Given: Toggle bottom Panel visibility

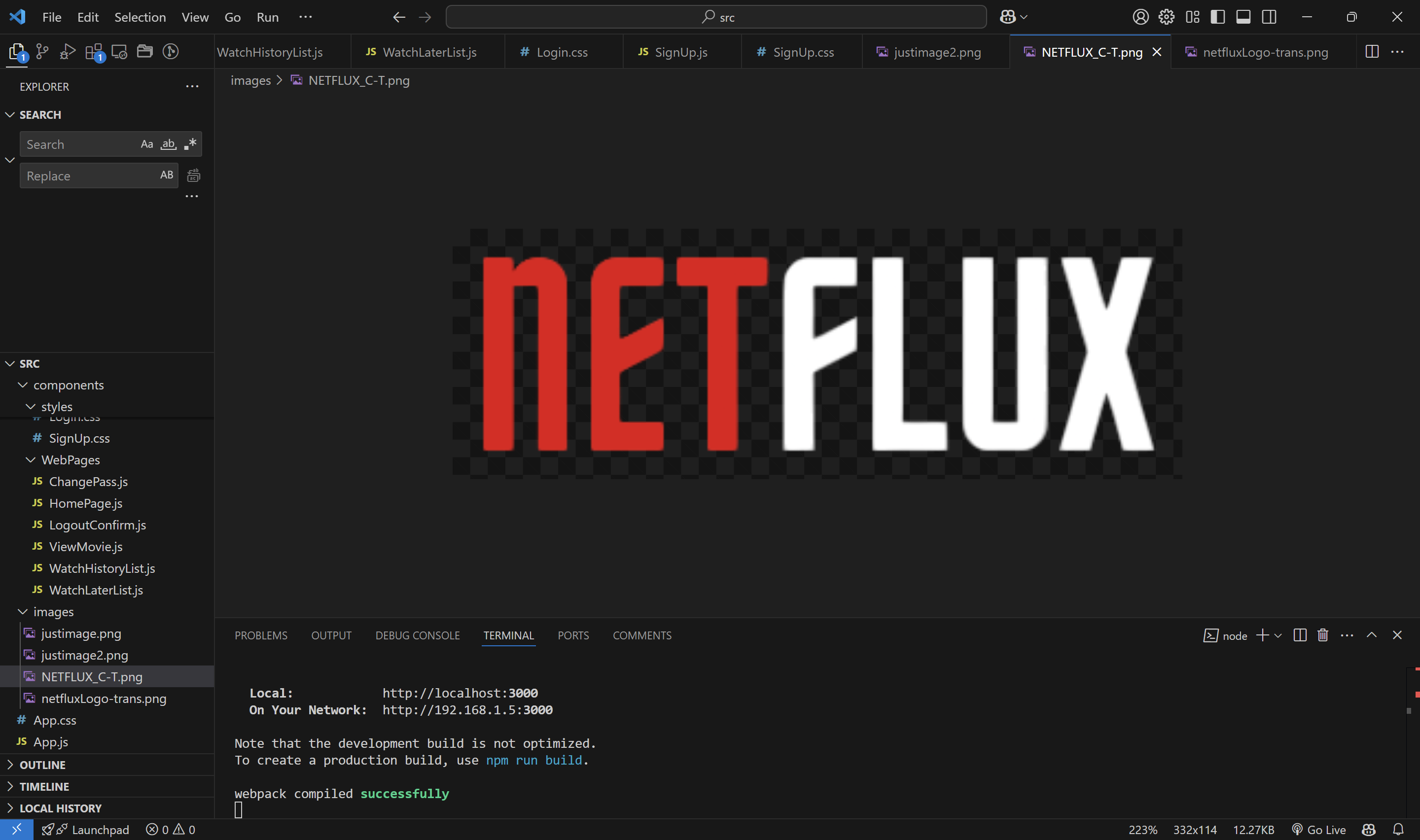Looking at the screenshot, I should coord(1243,17).
